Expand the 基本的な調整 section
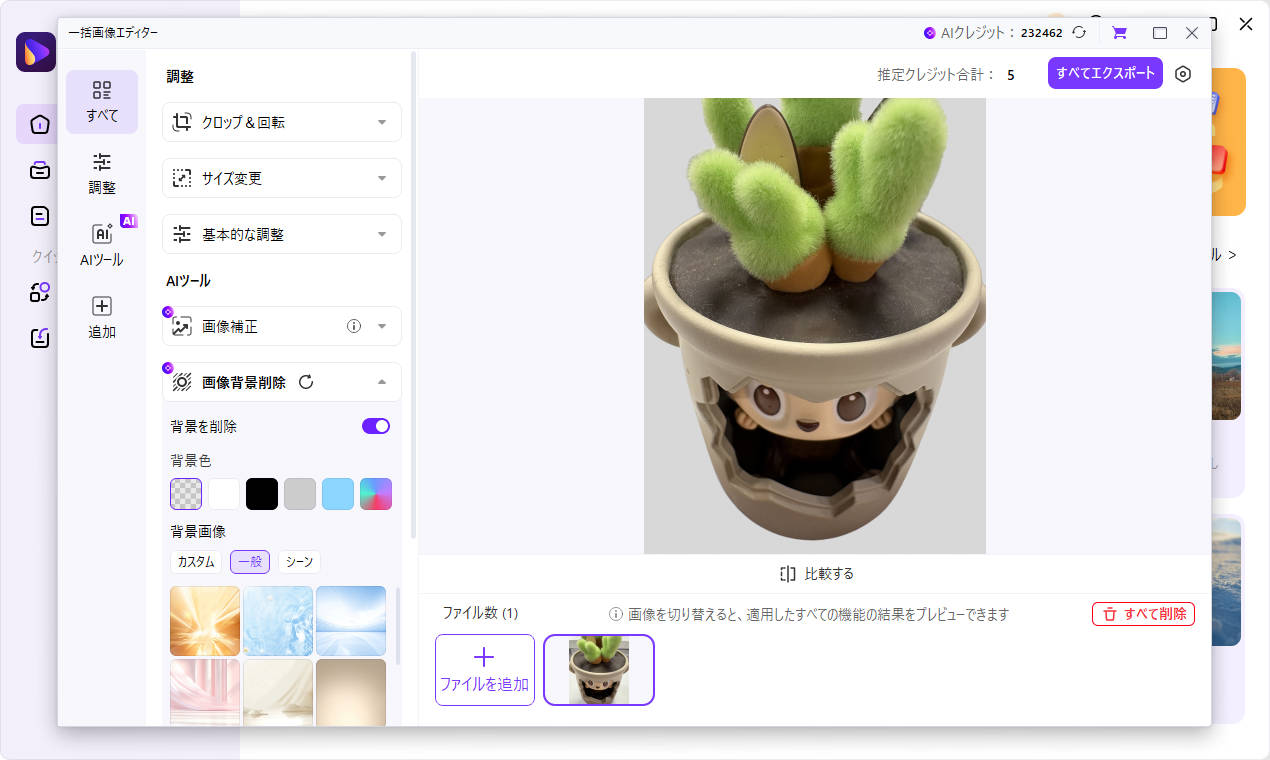The image size is (1270, 760). 282,234
